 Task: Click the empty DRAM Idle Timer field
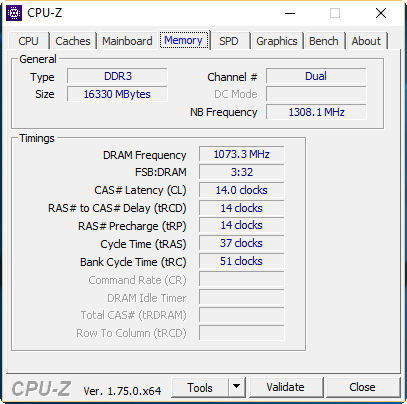click(x=242, y=297)
